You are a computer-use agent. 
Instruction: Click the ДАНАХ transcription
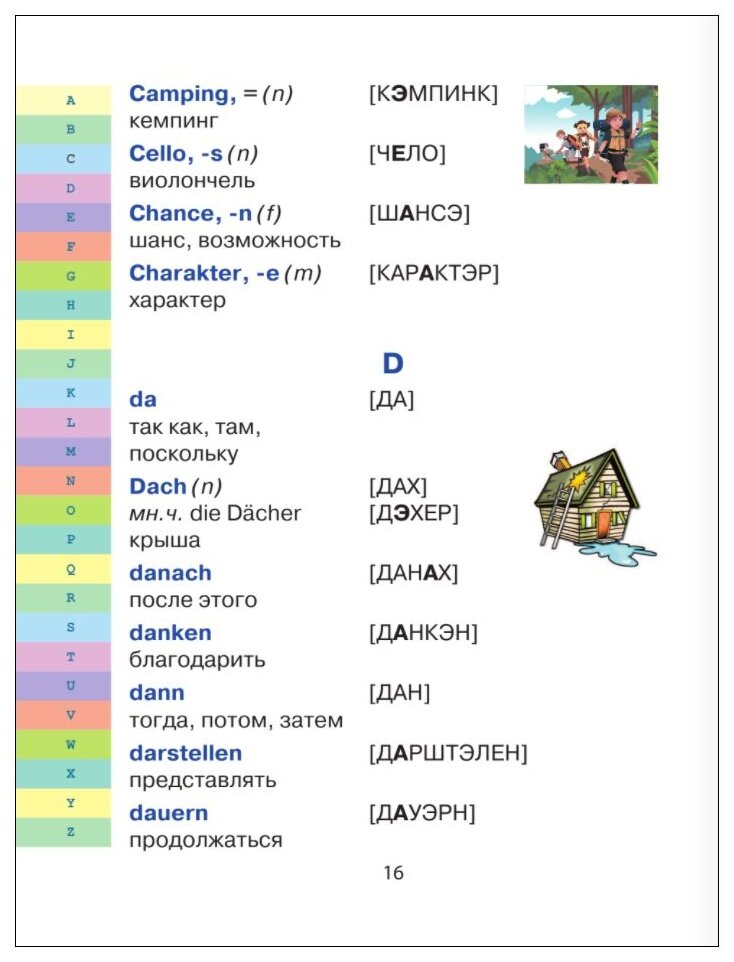point(413,574)
